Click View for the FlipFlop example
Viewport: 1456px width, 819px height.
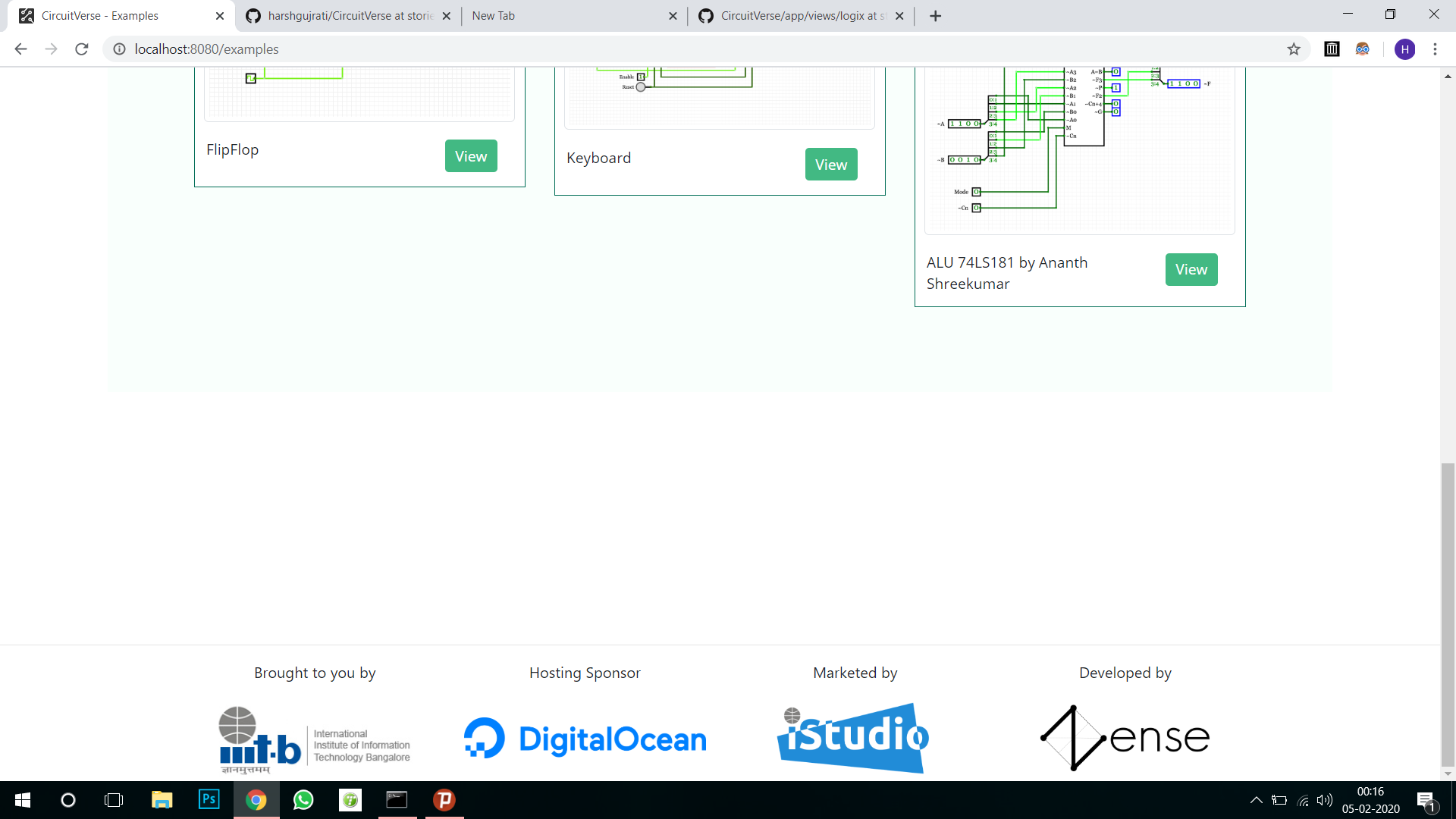tap(471, 155)
